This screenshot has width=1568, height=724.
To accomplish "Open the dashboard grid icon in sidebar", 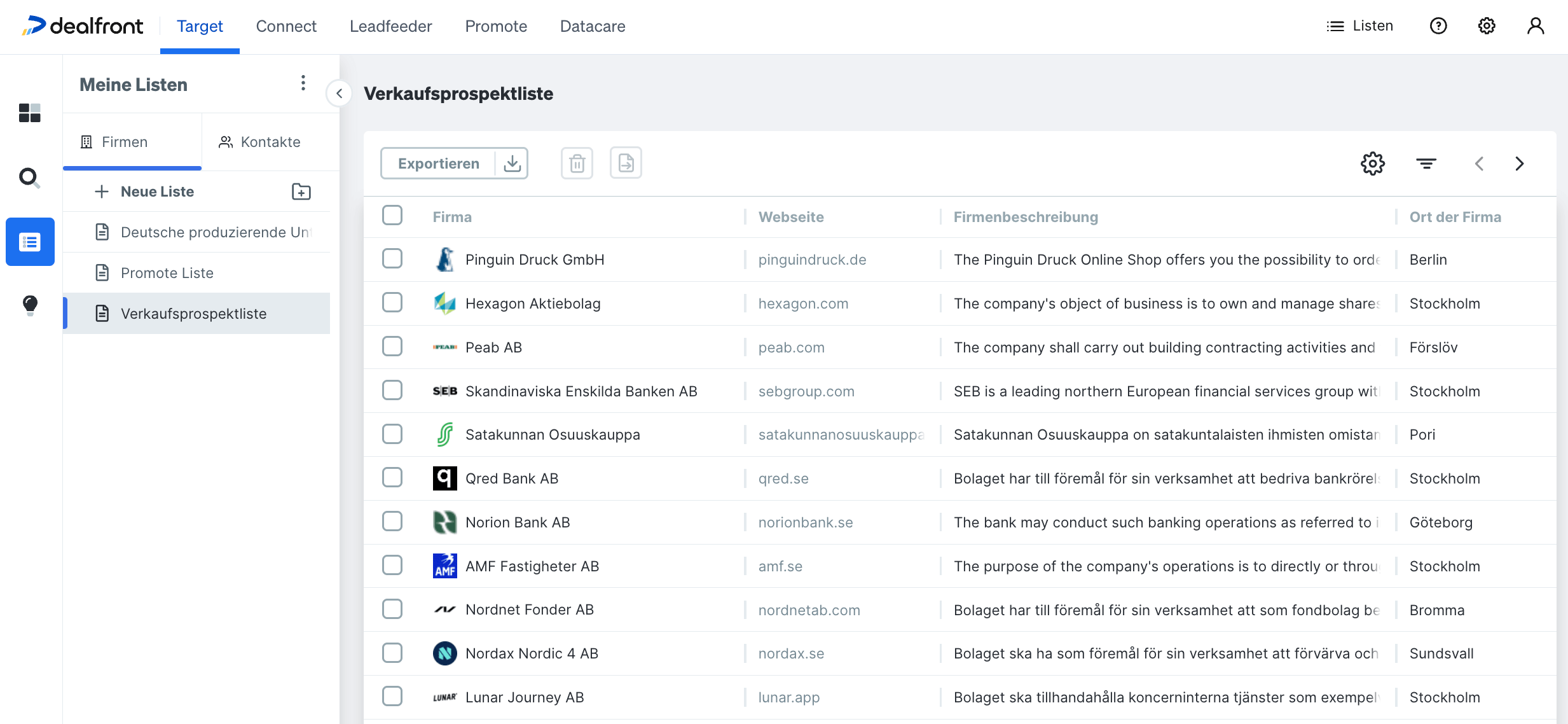I will pos(29,113).
